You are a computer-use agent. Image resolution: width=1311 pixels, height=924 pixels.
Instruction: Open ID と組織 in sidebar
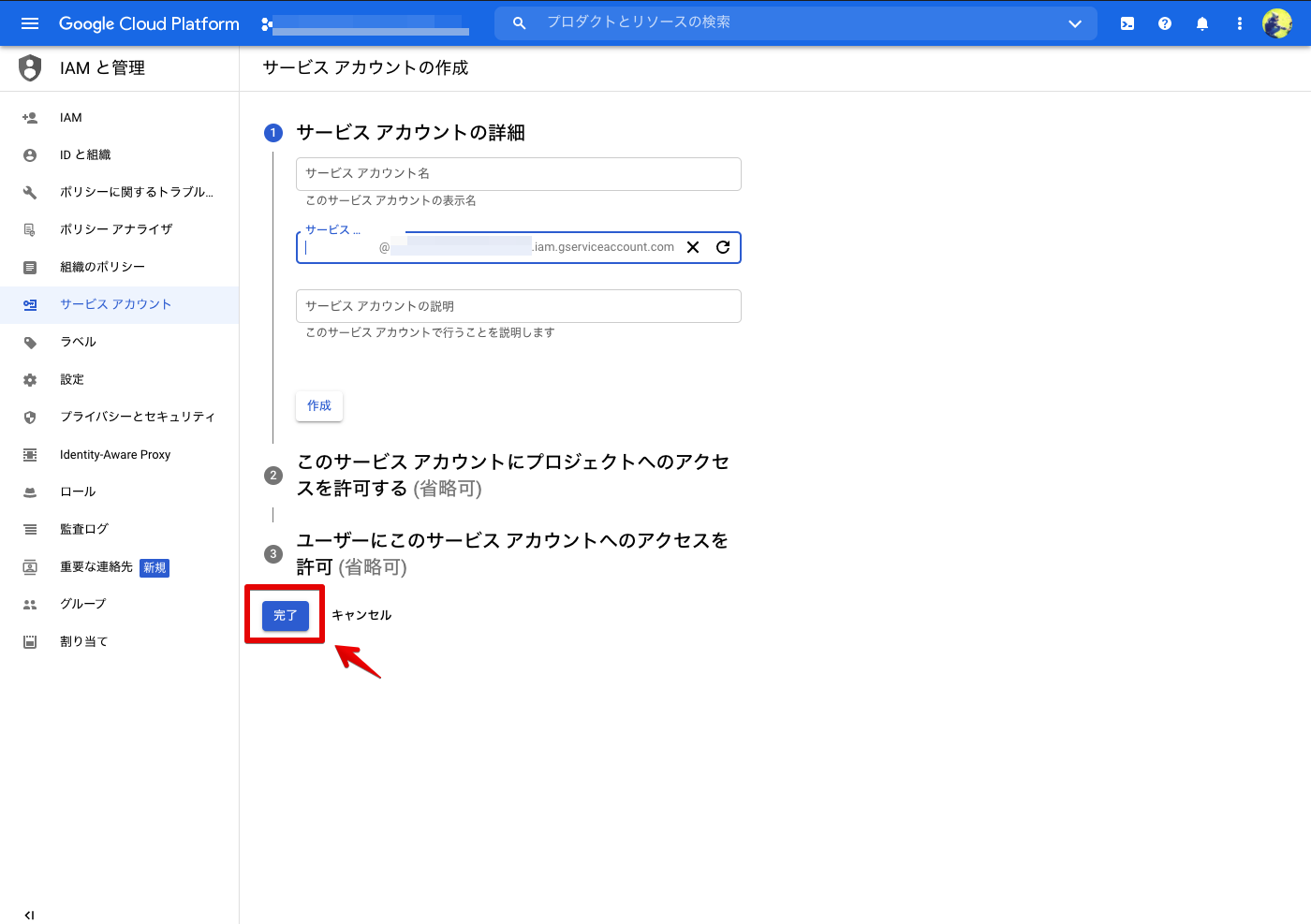point(119,155)
